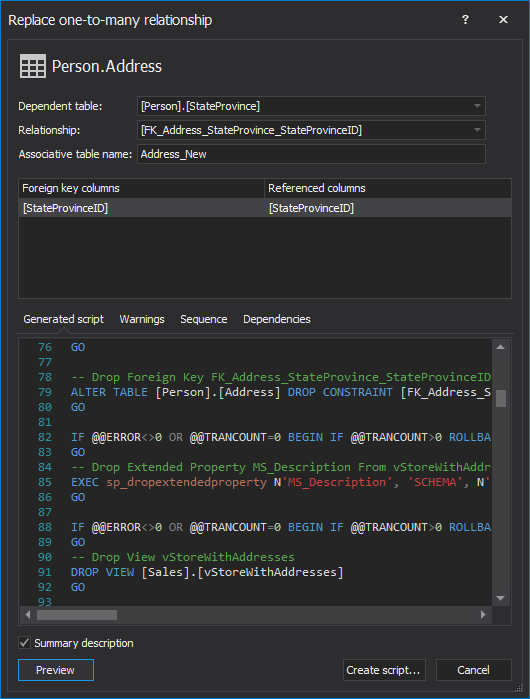Toggle the Summary description checkbox
530x699 pixels.
pos(25,643)
